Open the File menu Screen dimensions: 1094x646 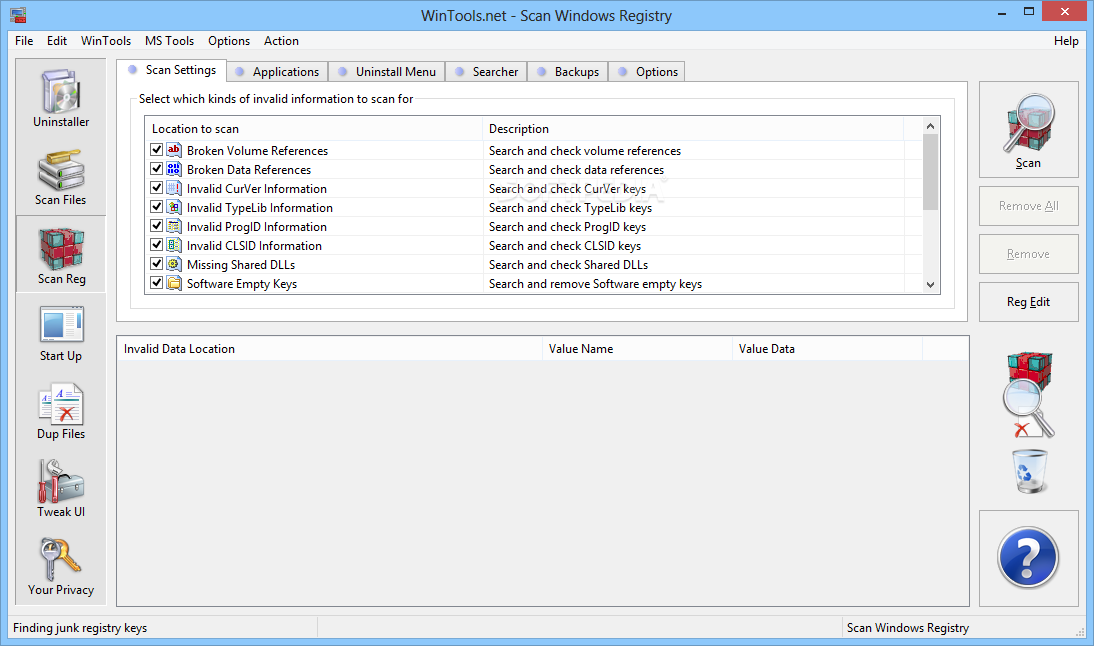(x=24, y=40)
